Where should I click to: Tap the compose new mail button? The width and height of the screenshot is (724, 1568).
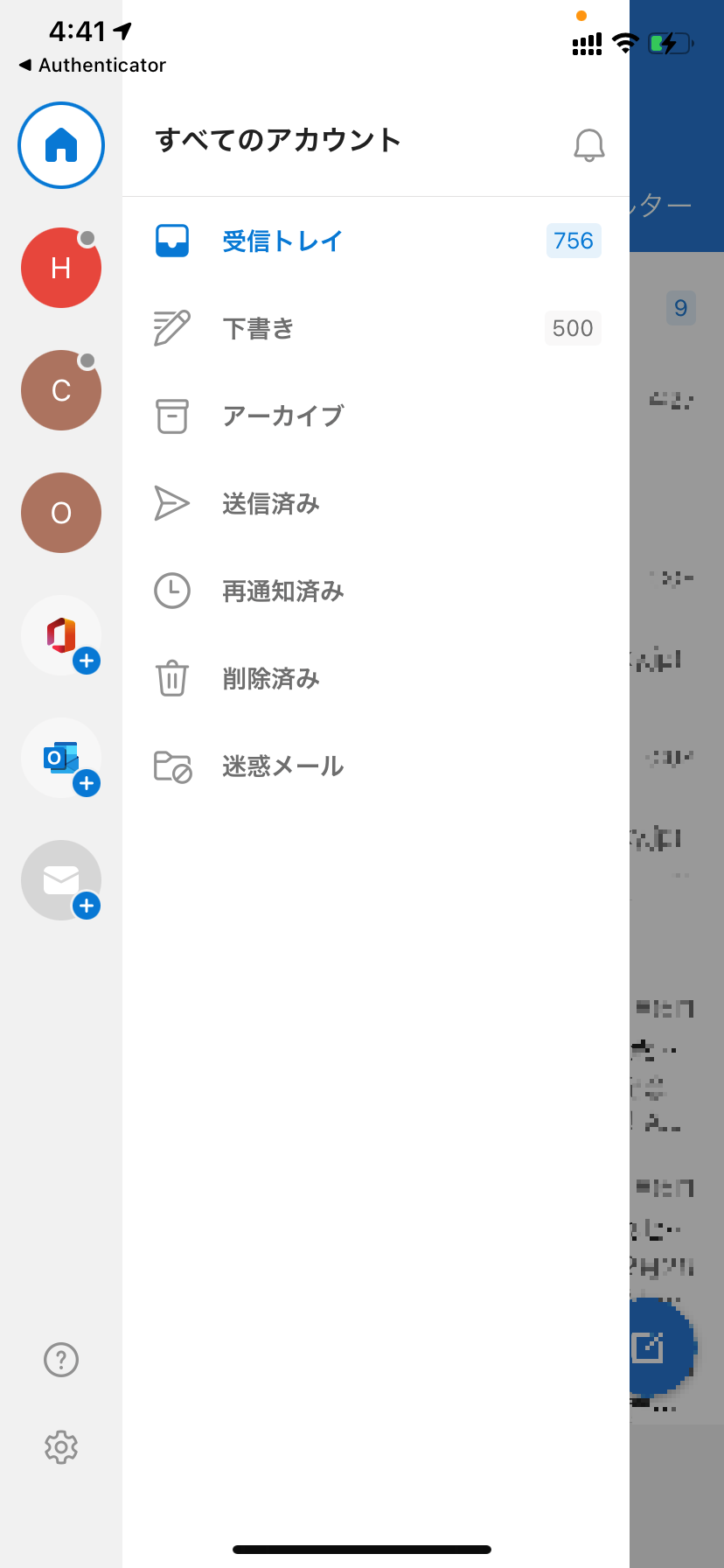[x=654, y=1347]
